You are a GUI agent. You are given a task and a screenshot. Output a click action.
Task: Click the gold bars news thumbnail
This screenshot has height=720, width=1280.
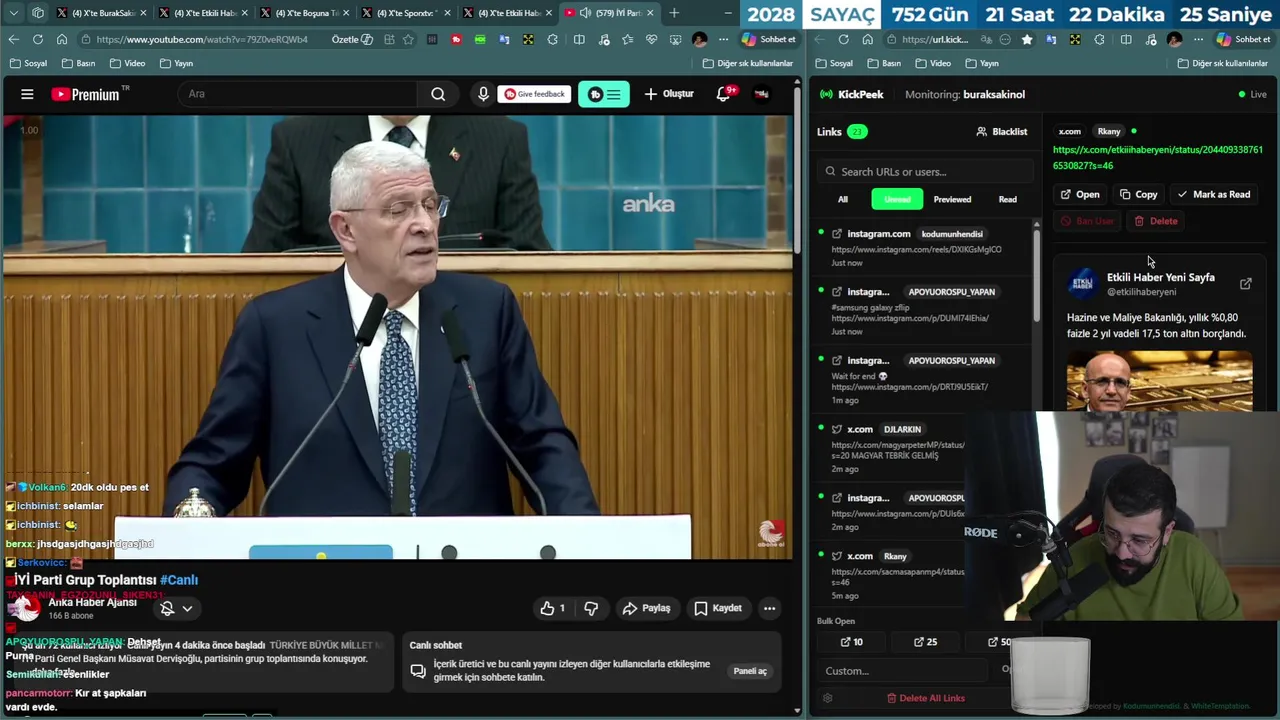pos(1159,380)
